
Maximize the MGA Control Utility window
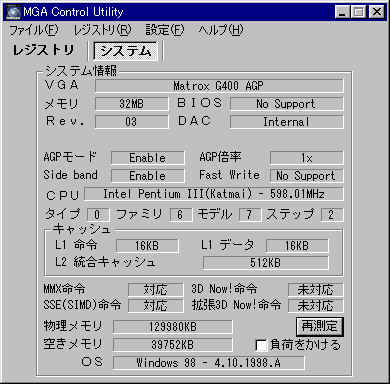point(358,13)
